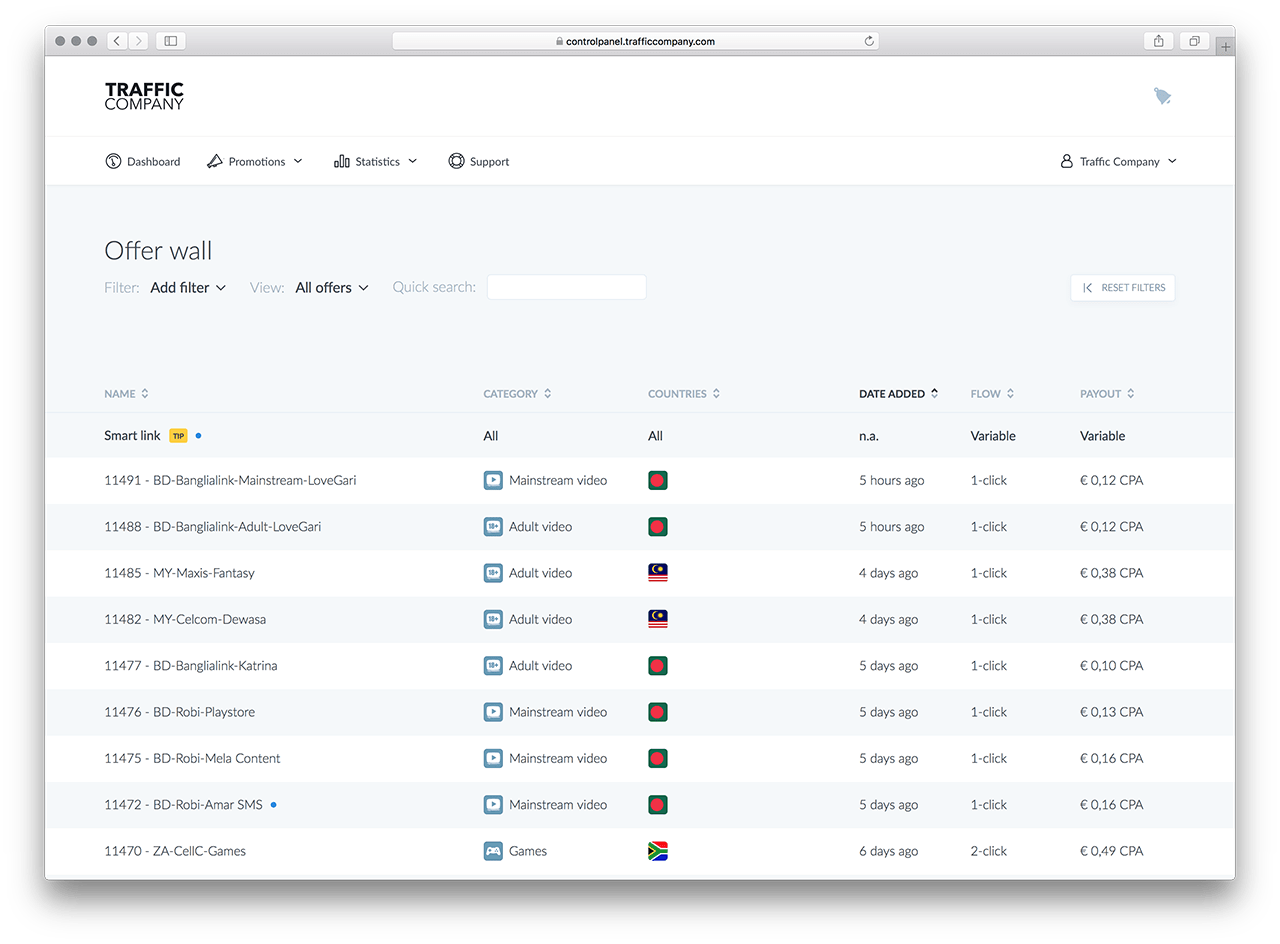
Task: Click Mainstream video icon in row 11475
Action: 493,758
